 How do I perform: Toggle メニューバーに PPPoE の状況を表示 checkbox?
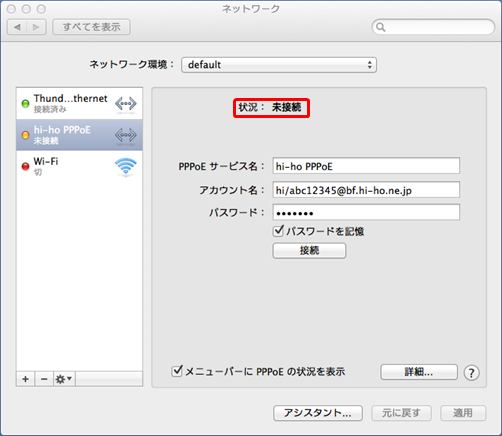coord(177,371)
